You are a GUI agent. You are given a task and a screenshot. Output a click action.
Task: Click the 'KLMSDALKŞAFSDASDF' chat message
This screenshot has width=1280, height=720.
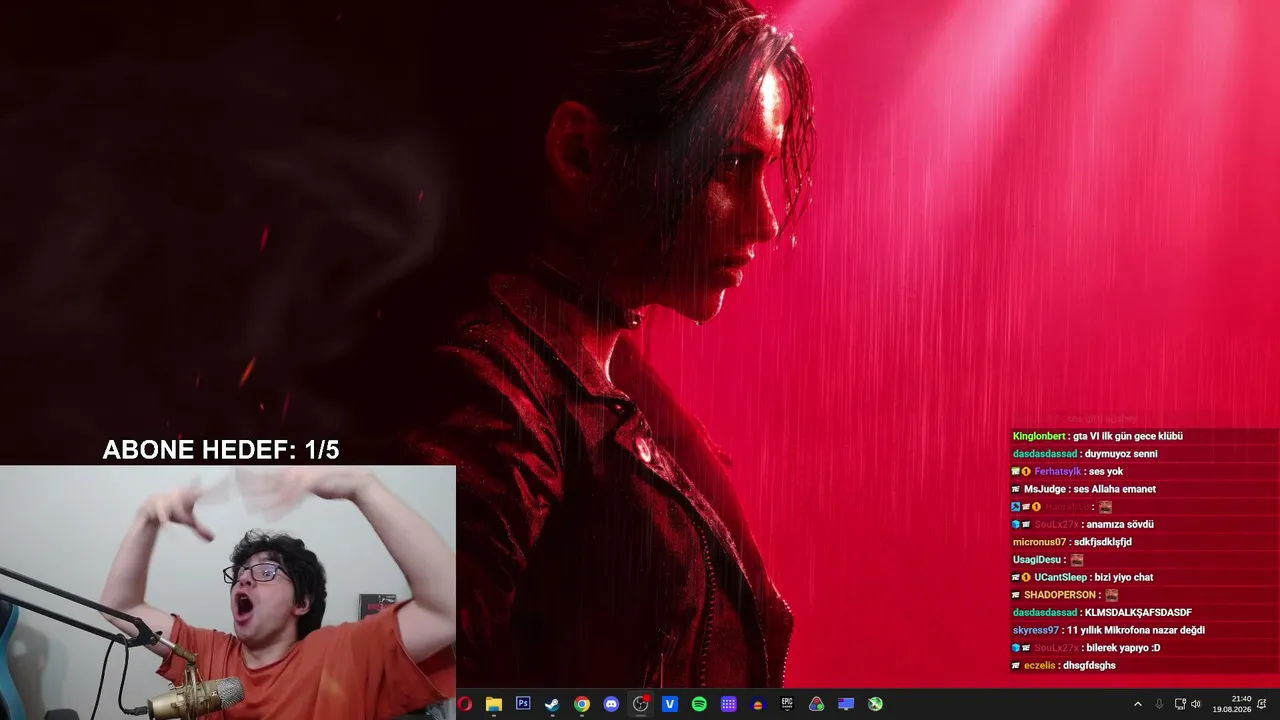tap(1136, 612)
